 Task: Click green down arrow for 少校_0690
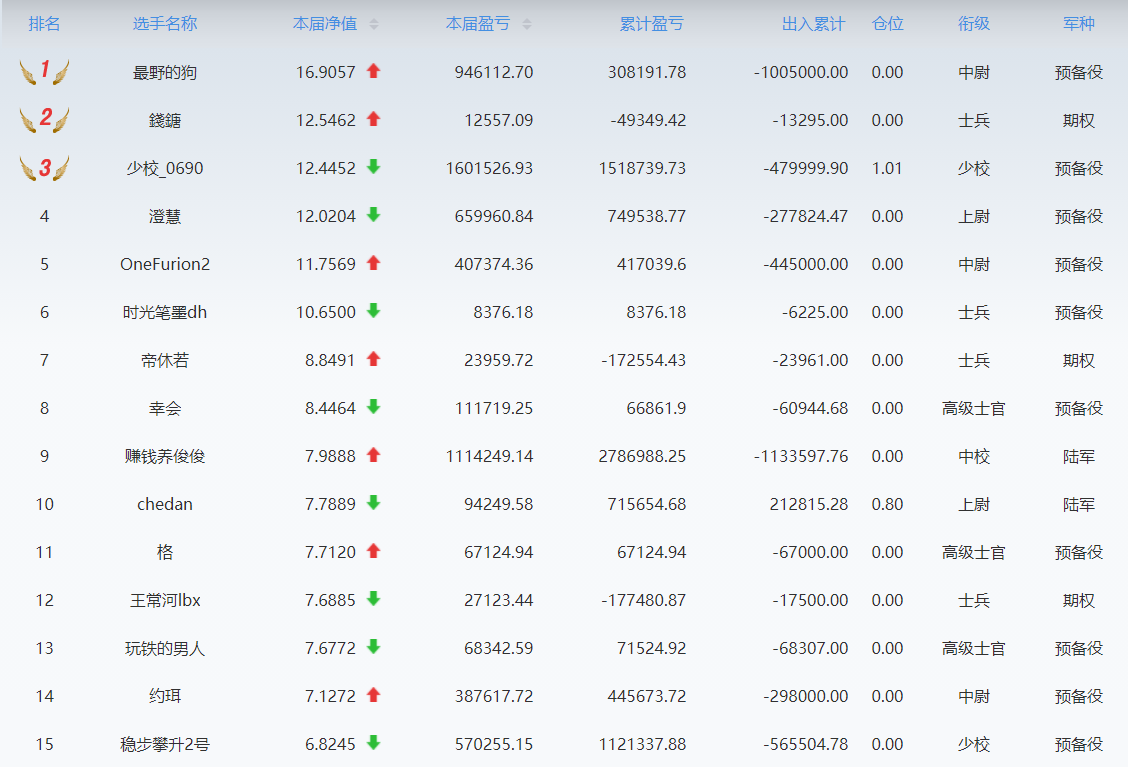click(373, 167)
